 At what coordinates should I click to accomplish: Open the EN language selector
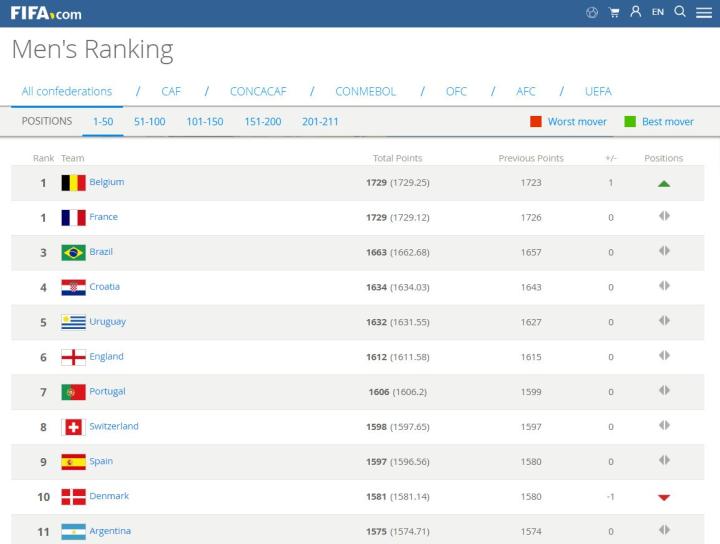coord(657,13)
